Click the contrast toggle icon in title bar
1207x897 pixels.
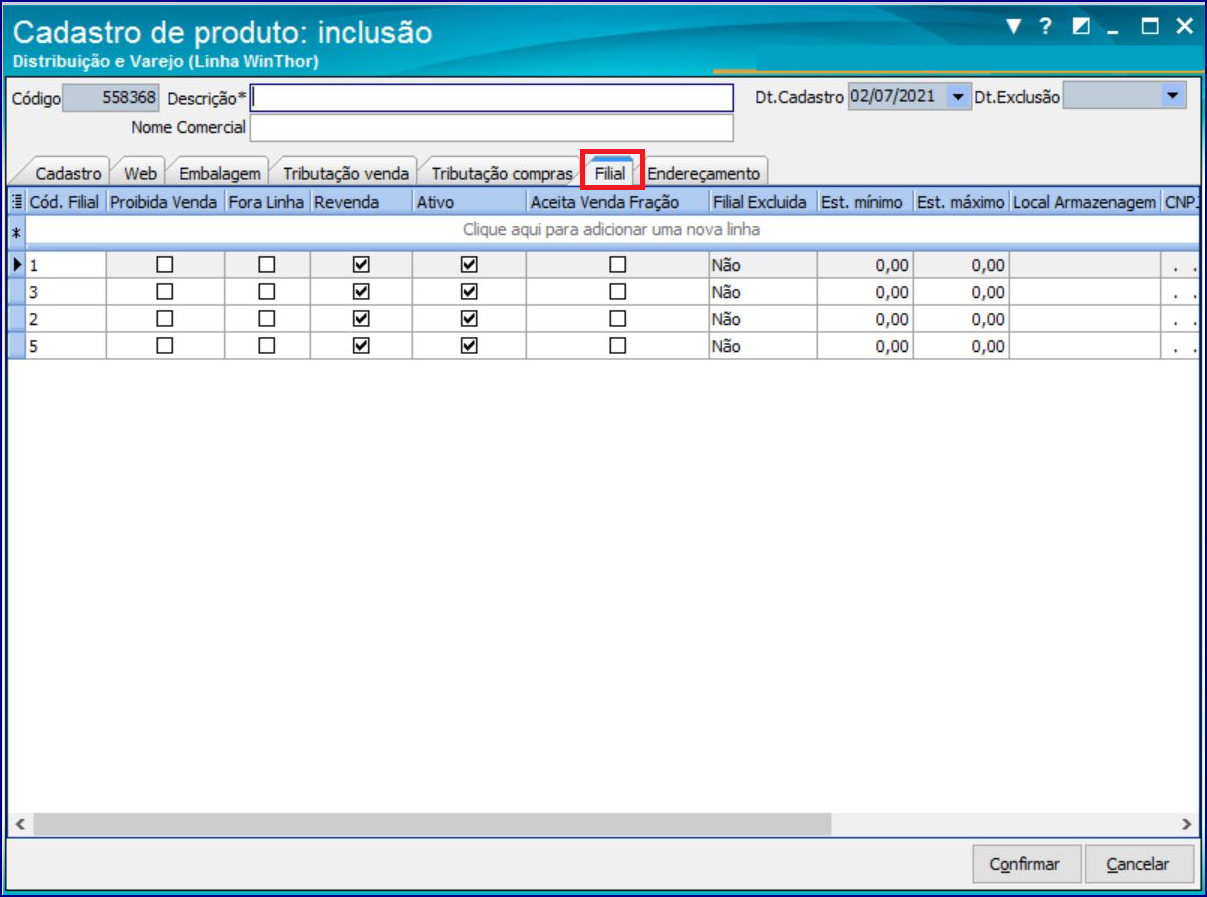pyautogui.click(x=1081, y=27)
